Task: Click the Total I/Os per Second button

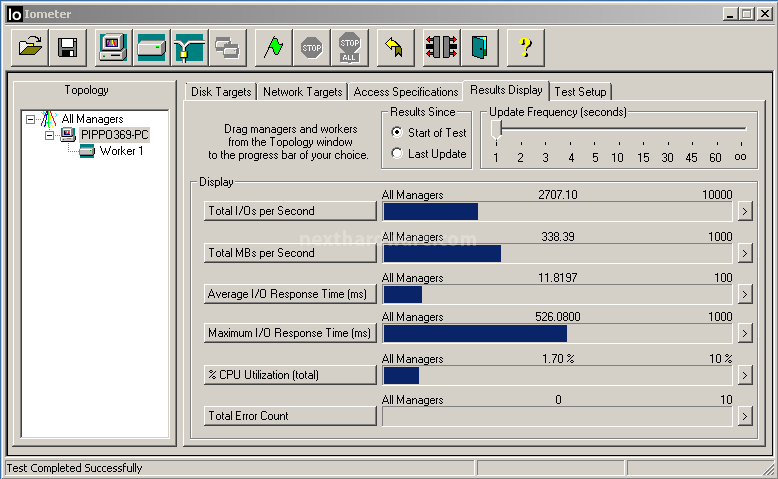Action: point(290,211)
